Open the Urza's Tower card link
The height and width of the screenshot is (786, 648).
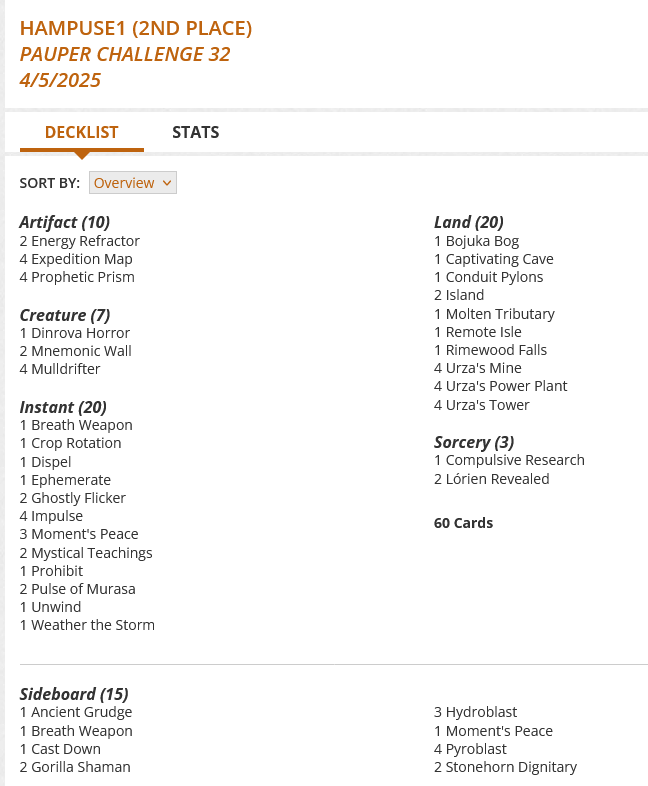point(487,405)
